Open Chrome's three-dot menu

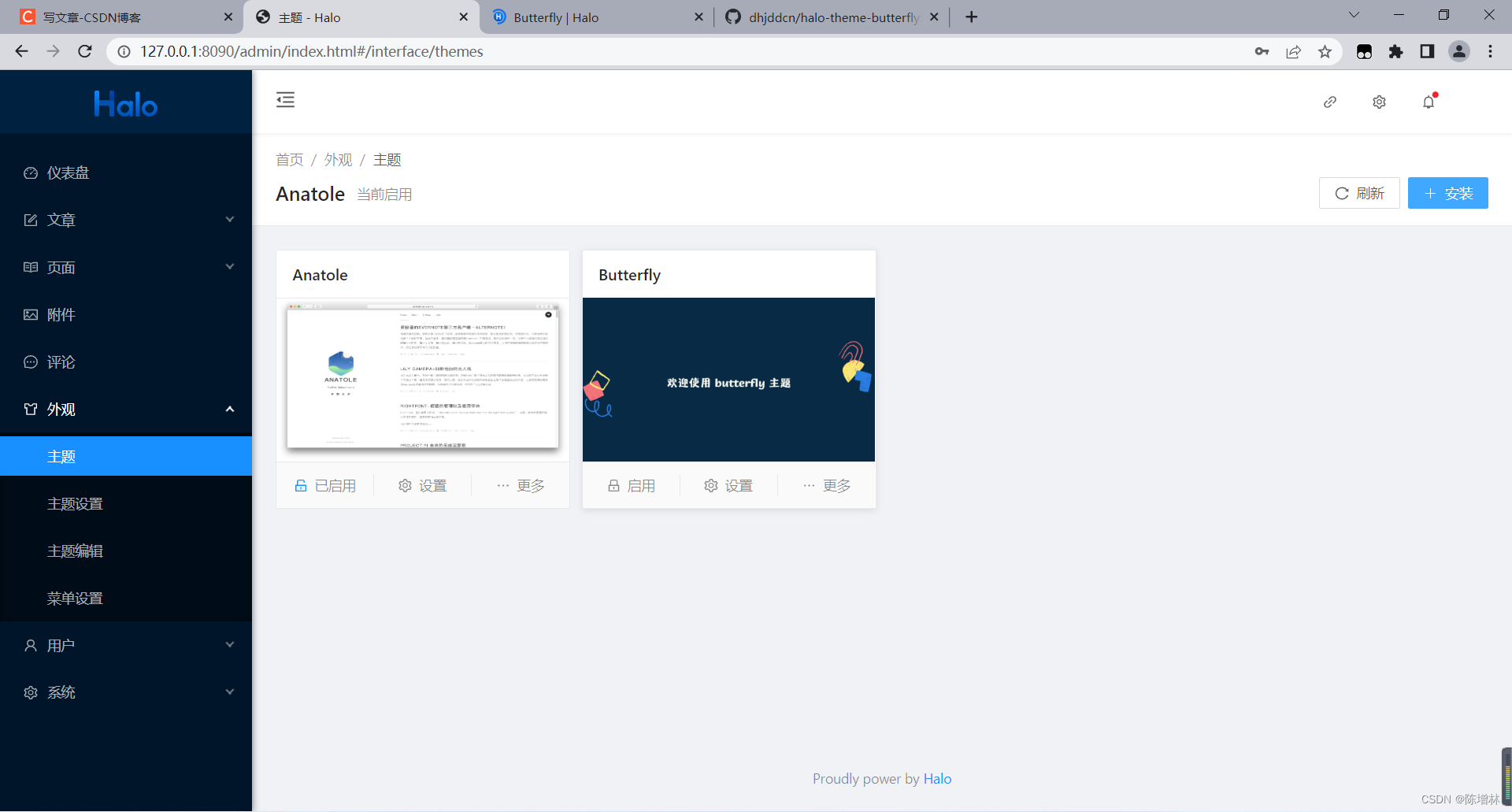coord(1490,51)
